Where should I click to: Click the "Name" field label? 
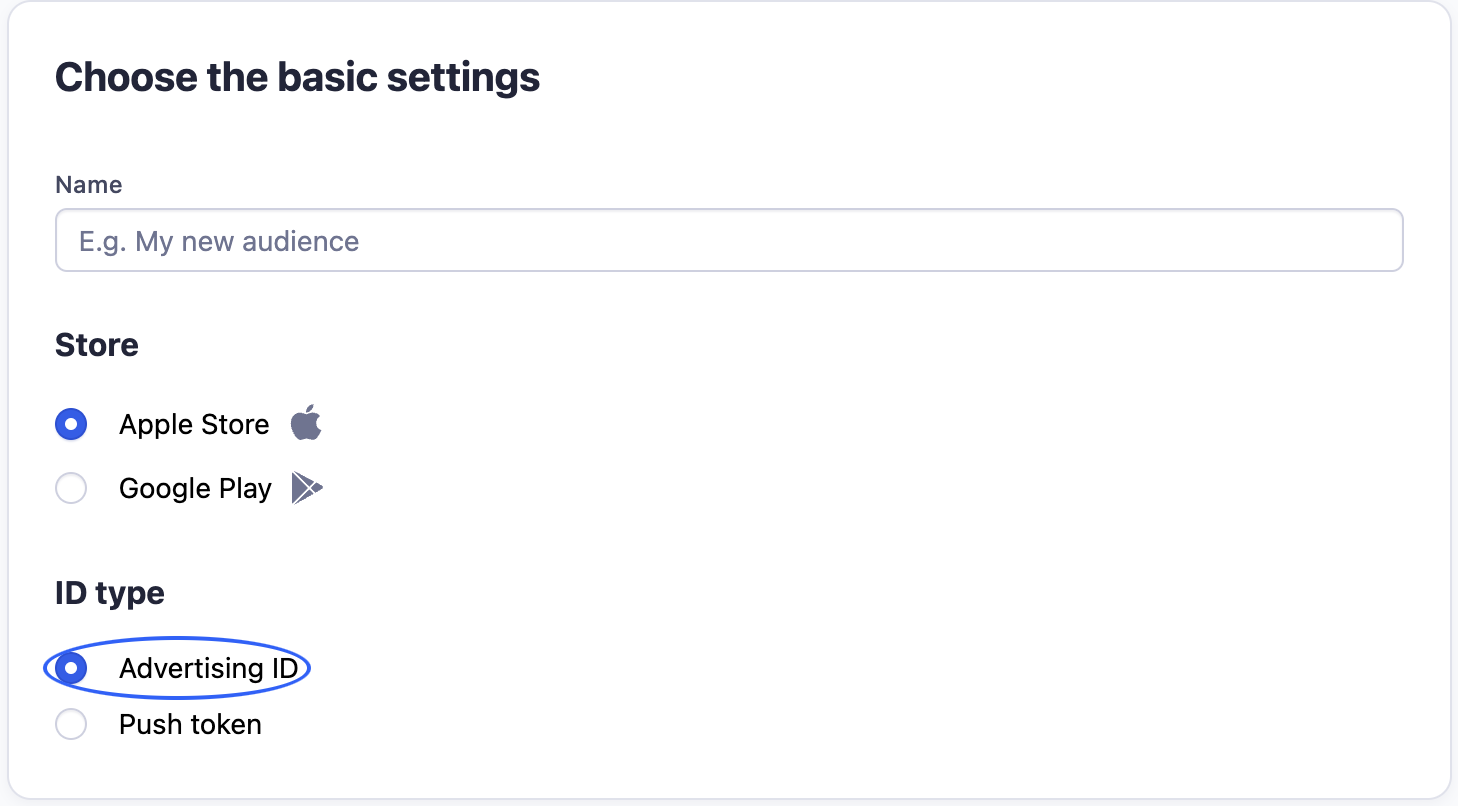[88, 185]
